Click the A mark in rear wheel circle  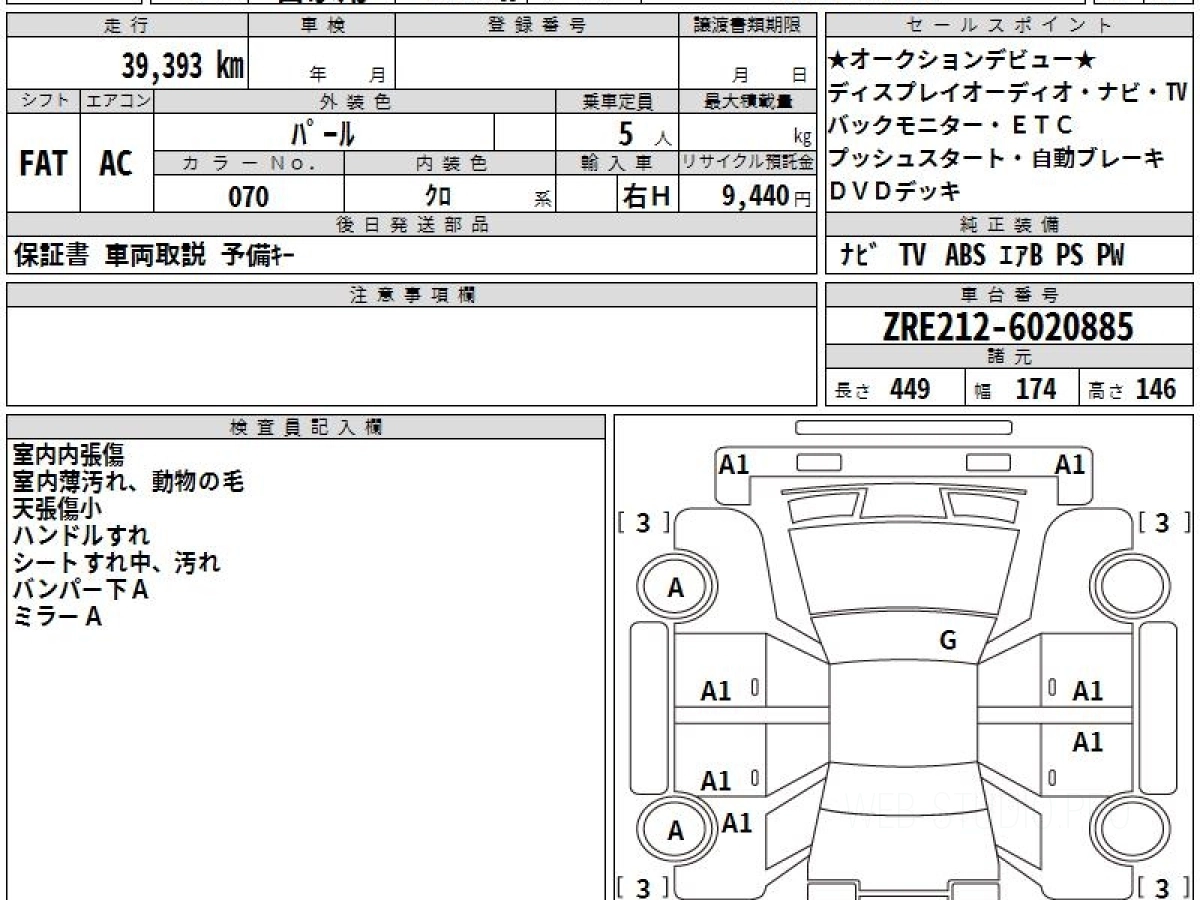click(676, 831)
